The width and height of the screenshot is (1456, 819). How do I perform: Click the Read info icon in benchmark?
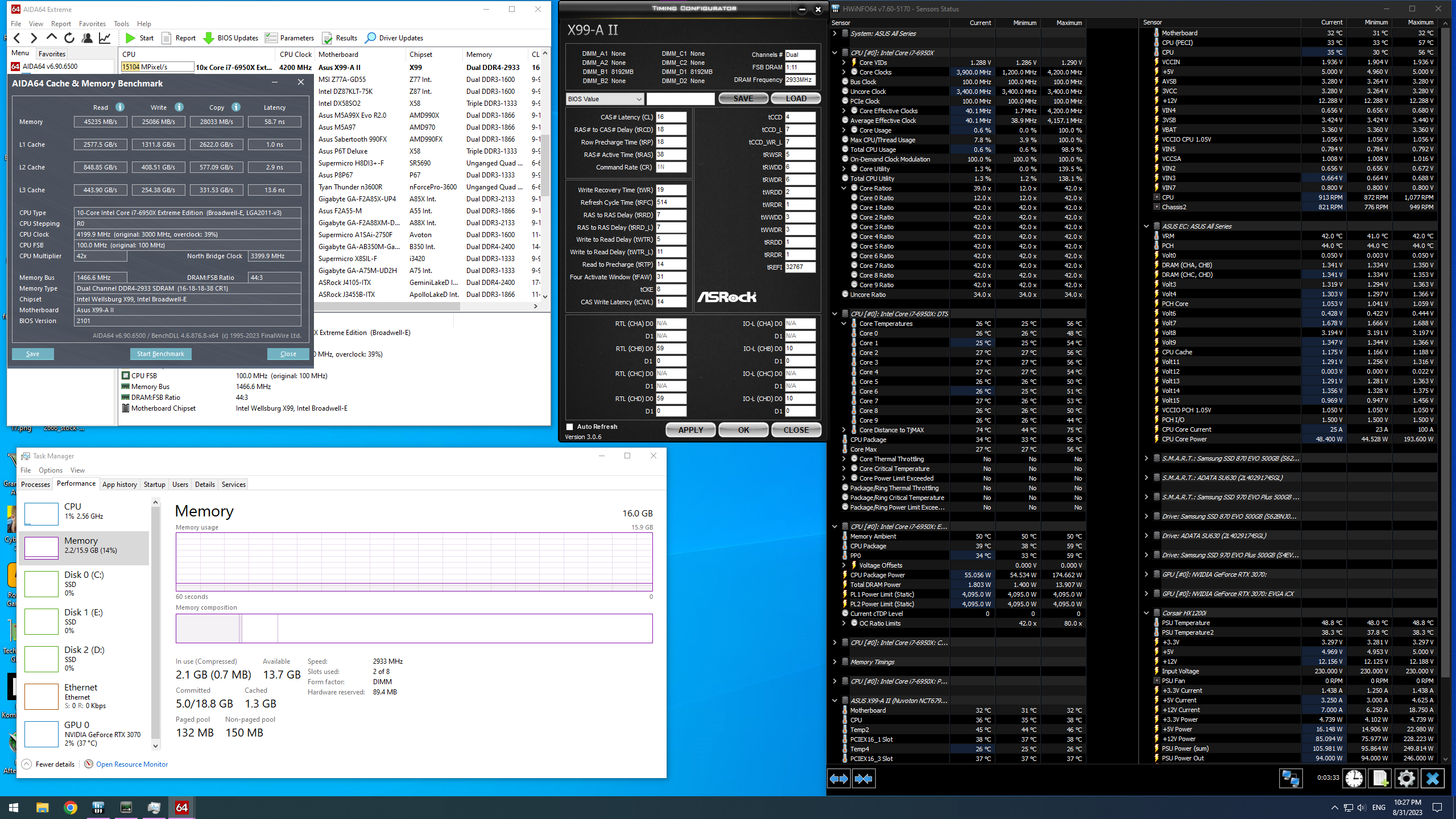[120, 107]
